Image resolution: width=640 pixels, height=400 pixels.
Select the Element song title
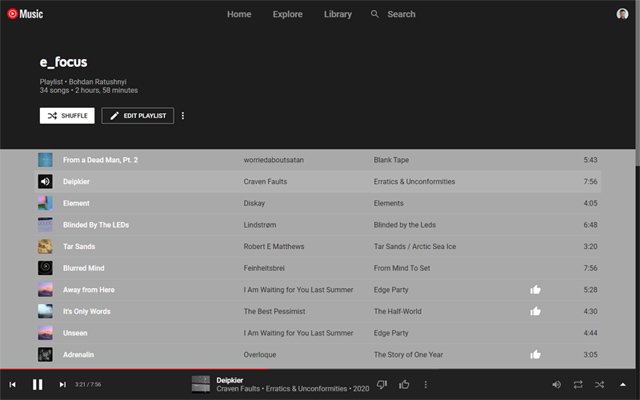coord(76,203)
